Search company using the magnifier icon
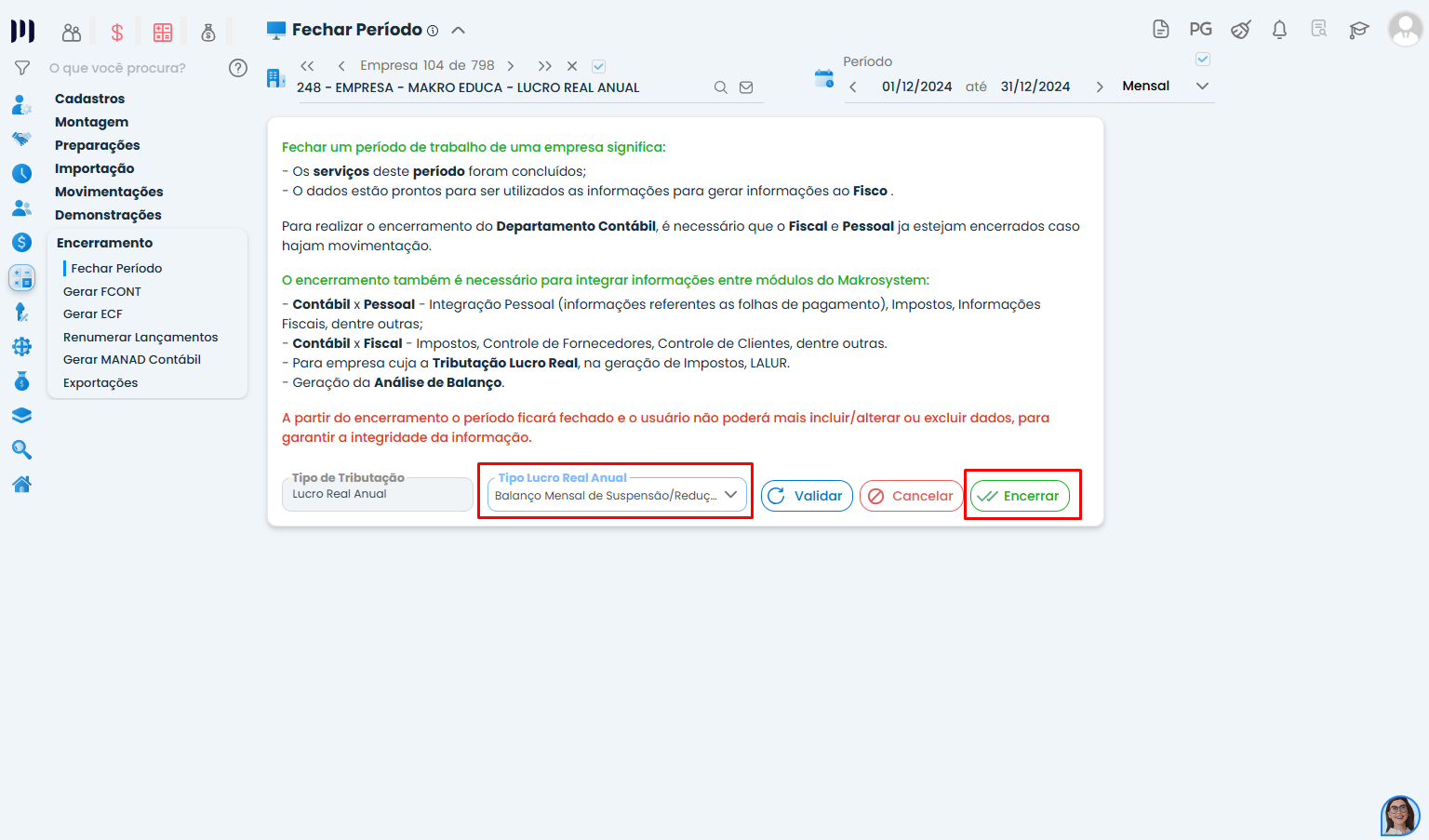 point(720,87)
